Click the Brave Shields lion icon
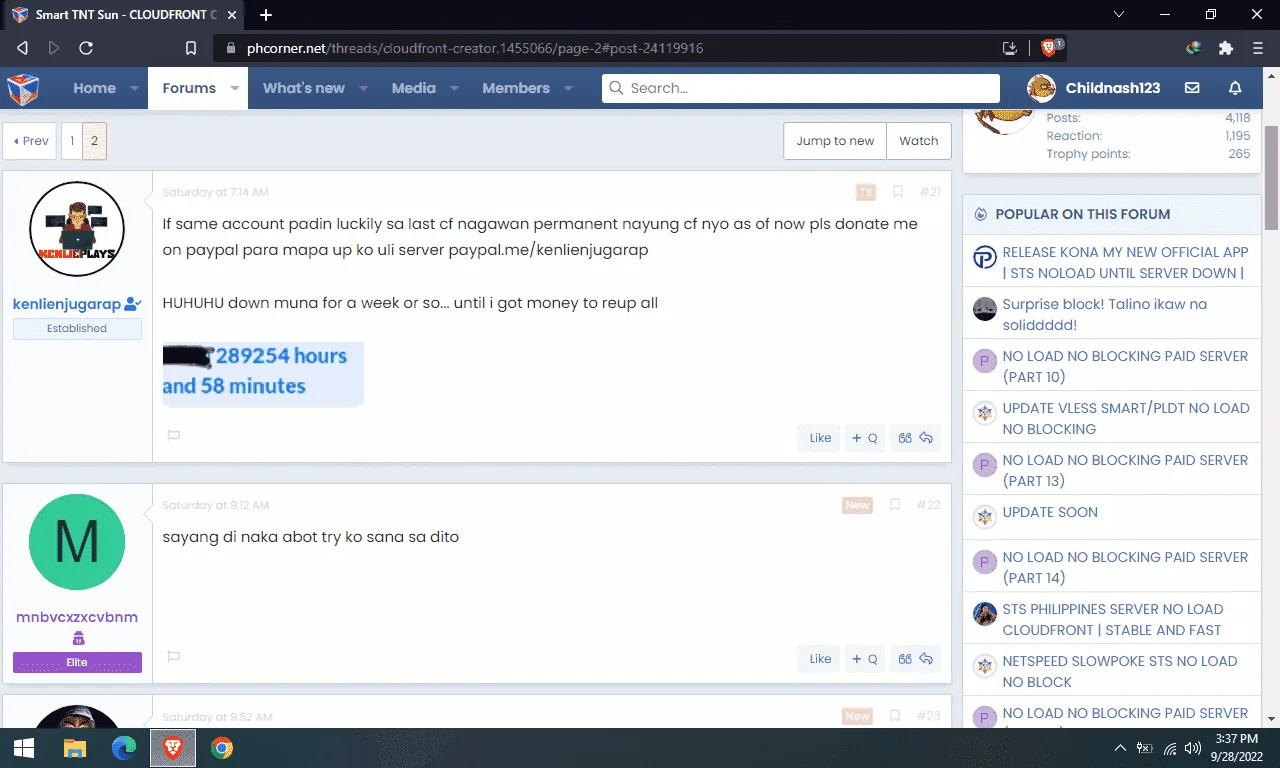This screenshot has width=1280, height=768. point(1050,48)
